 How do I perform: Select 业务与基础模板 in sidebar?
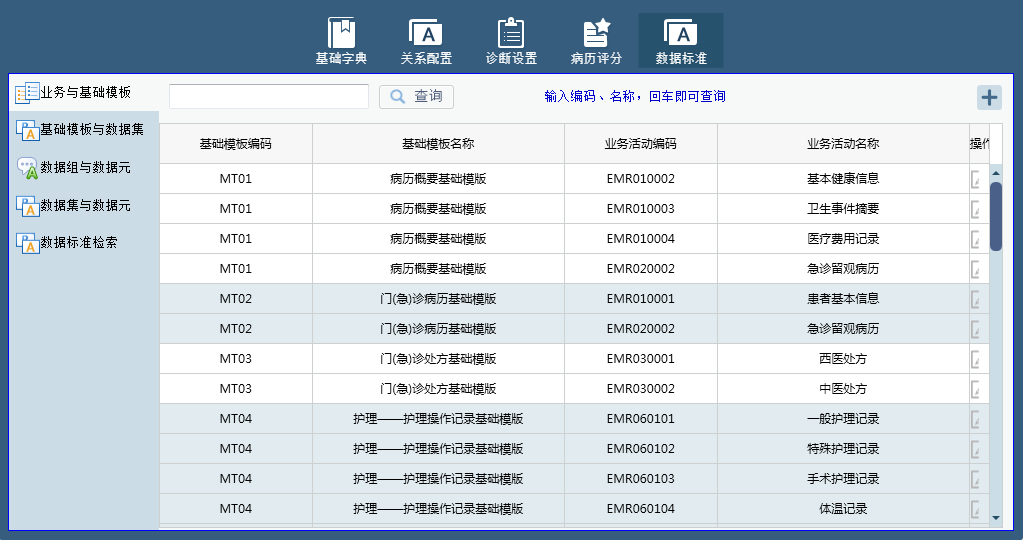tap(84, 93)
